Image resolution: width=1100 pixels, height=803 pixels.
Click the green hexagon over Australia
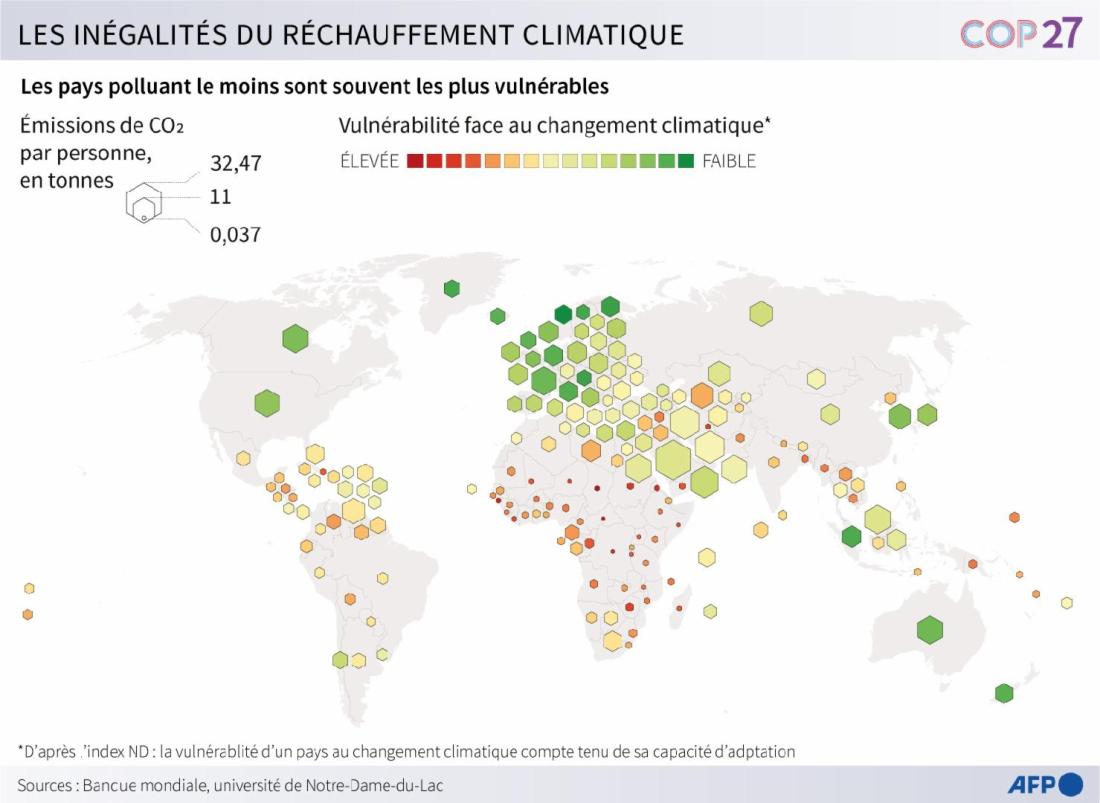[x=930, y=630]
